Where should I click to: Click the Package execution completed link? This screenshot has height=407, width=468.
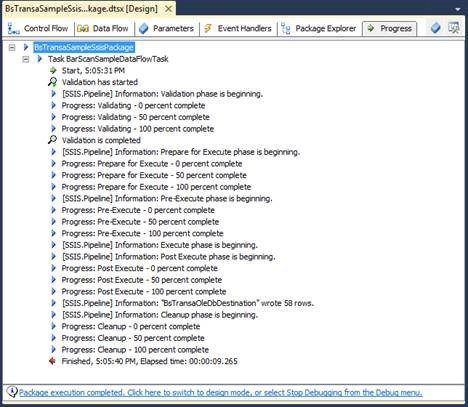220,392
